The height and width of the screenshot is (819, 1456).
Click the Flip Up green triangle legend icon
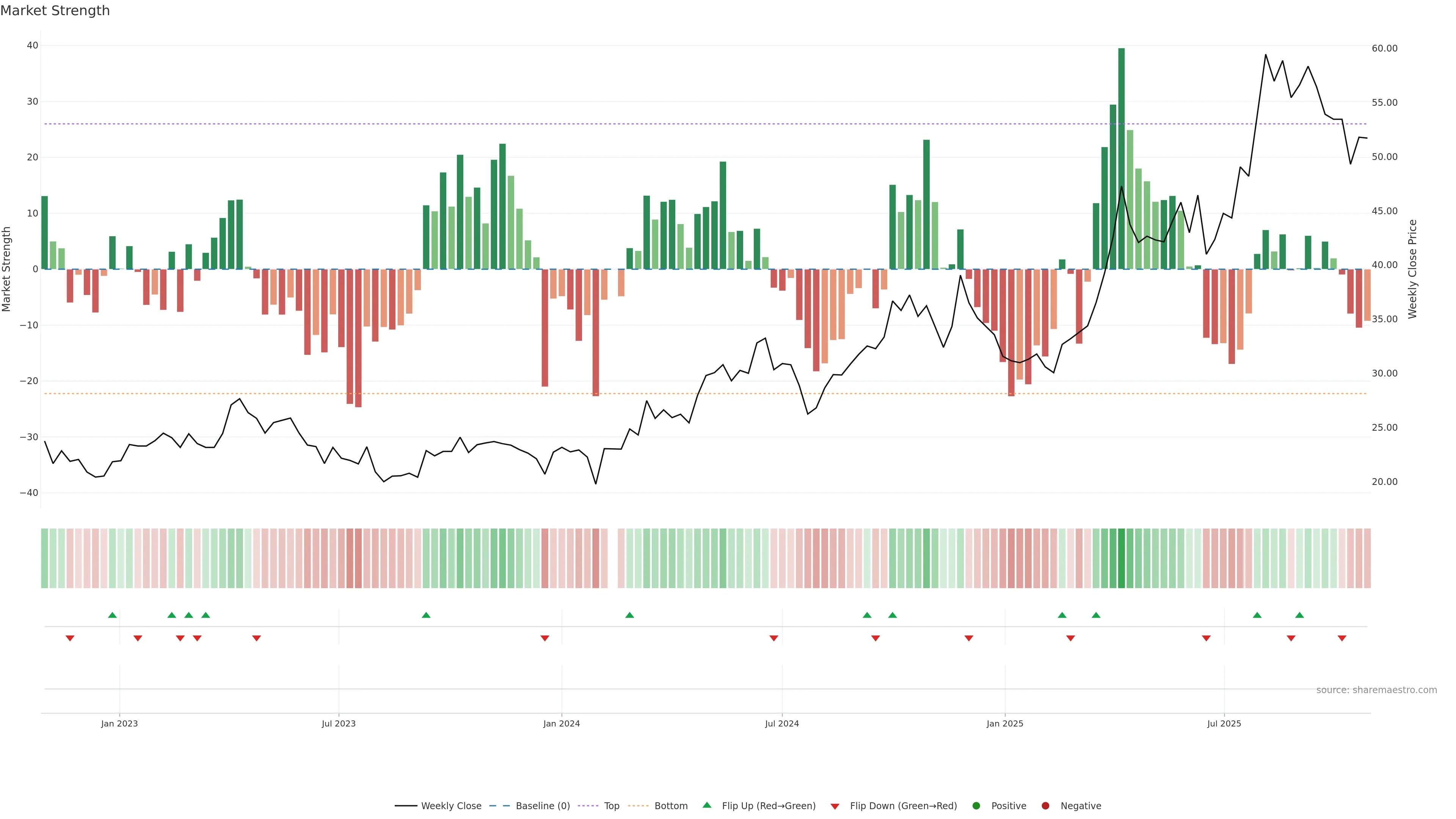706,805
